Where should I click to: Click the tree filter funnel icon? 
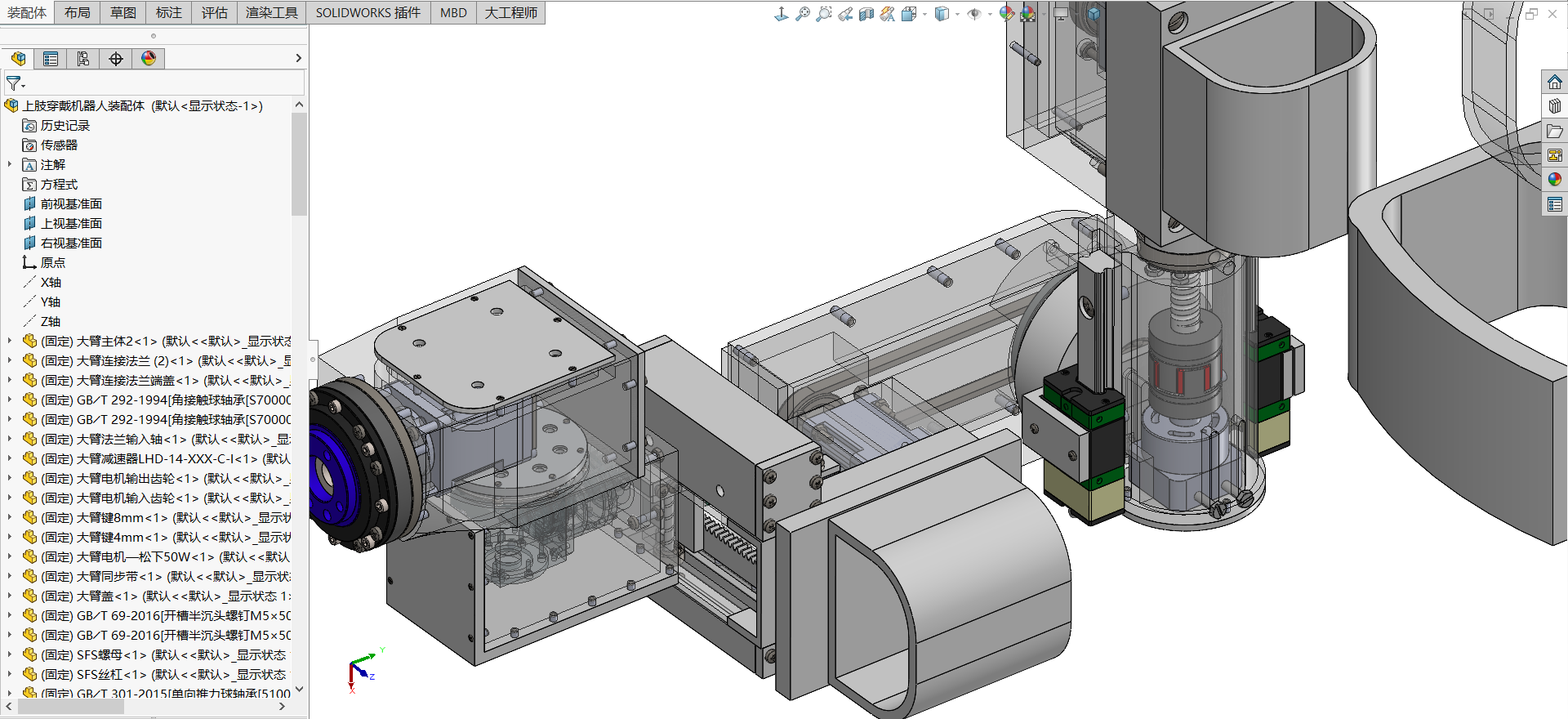coord(15,83)
